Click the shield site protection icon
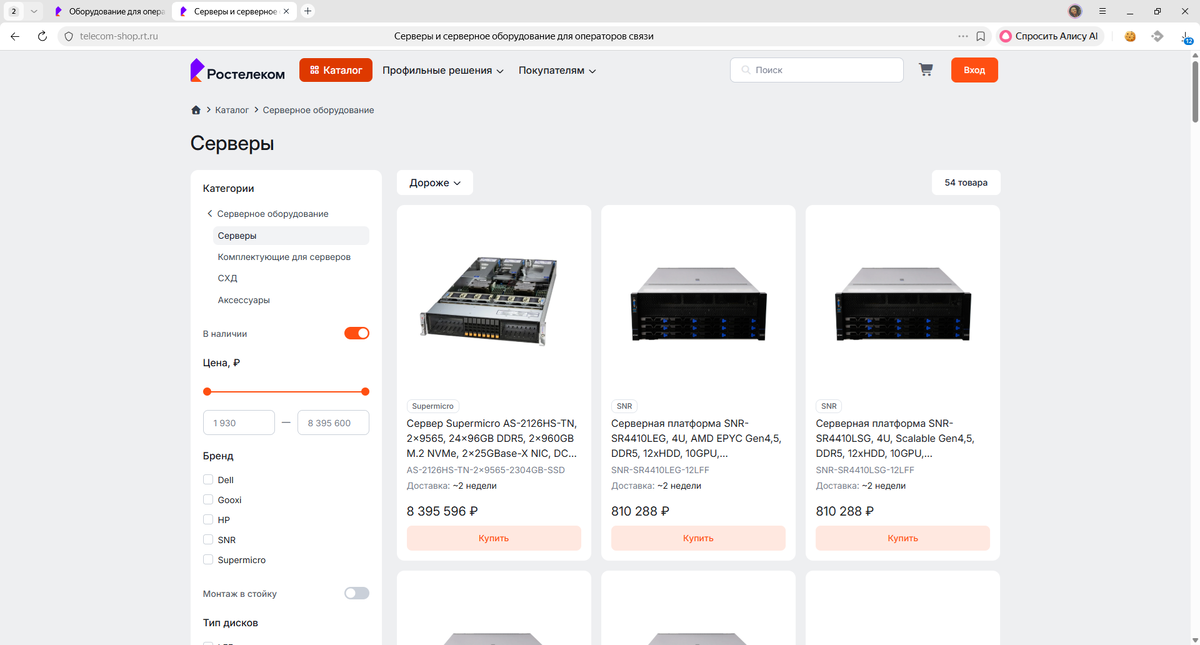1200x645 pixels. click(69, 36)
